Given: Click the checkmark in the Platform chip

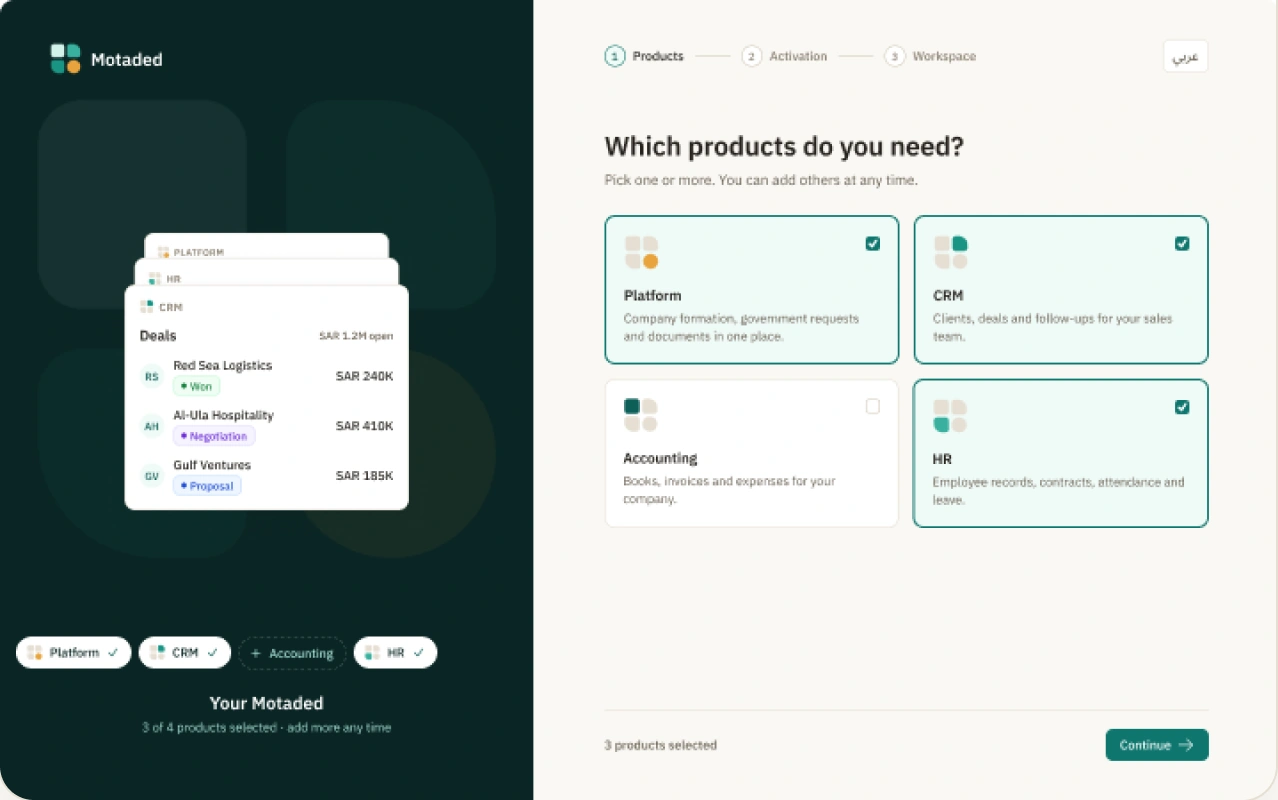Looking at the screenshot, I should pyautogui.click(x=113, y=653).
